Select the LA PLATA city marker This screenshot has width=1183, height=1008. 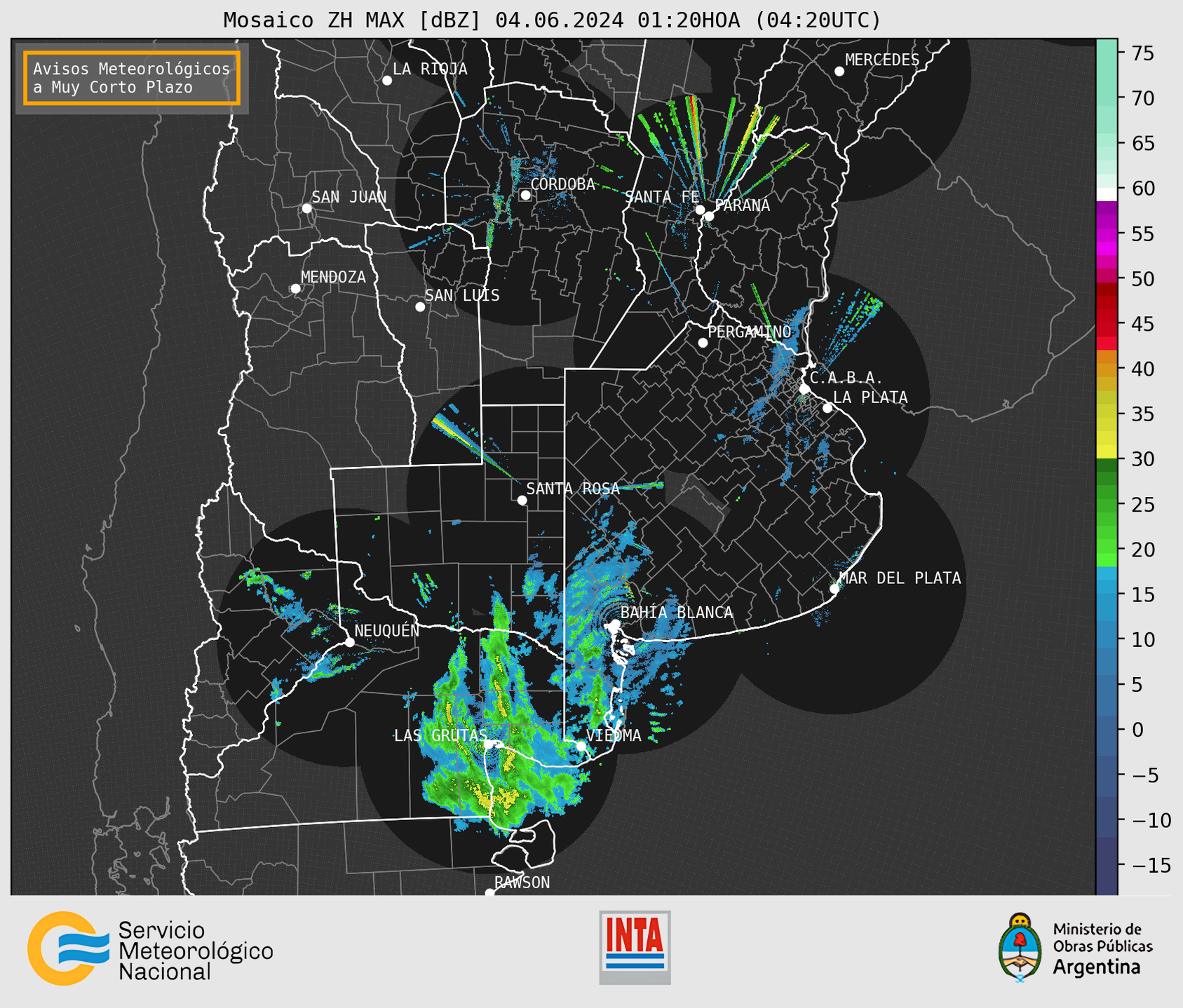[827, 408]
